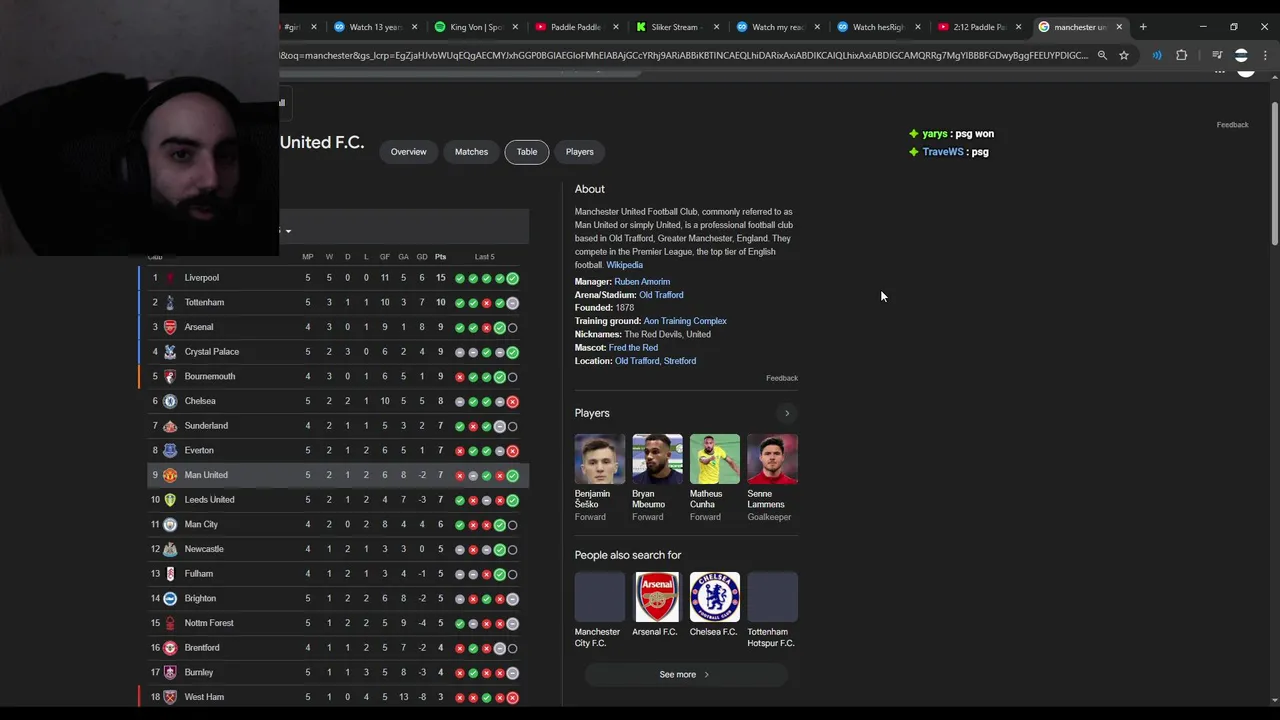Click the Everton crest icon
Image resolution: width=1280 pixels, height=720 pixels.
point(170,450)
